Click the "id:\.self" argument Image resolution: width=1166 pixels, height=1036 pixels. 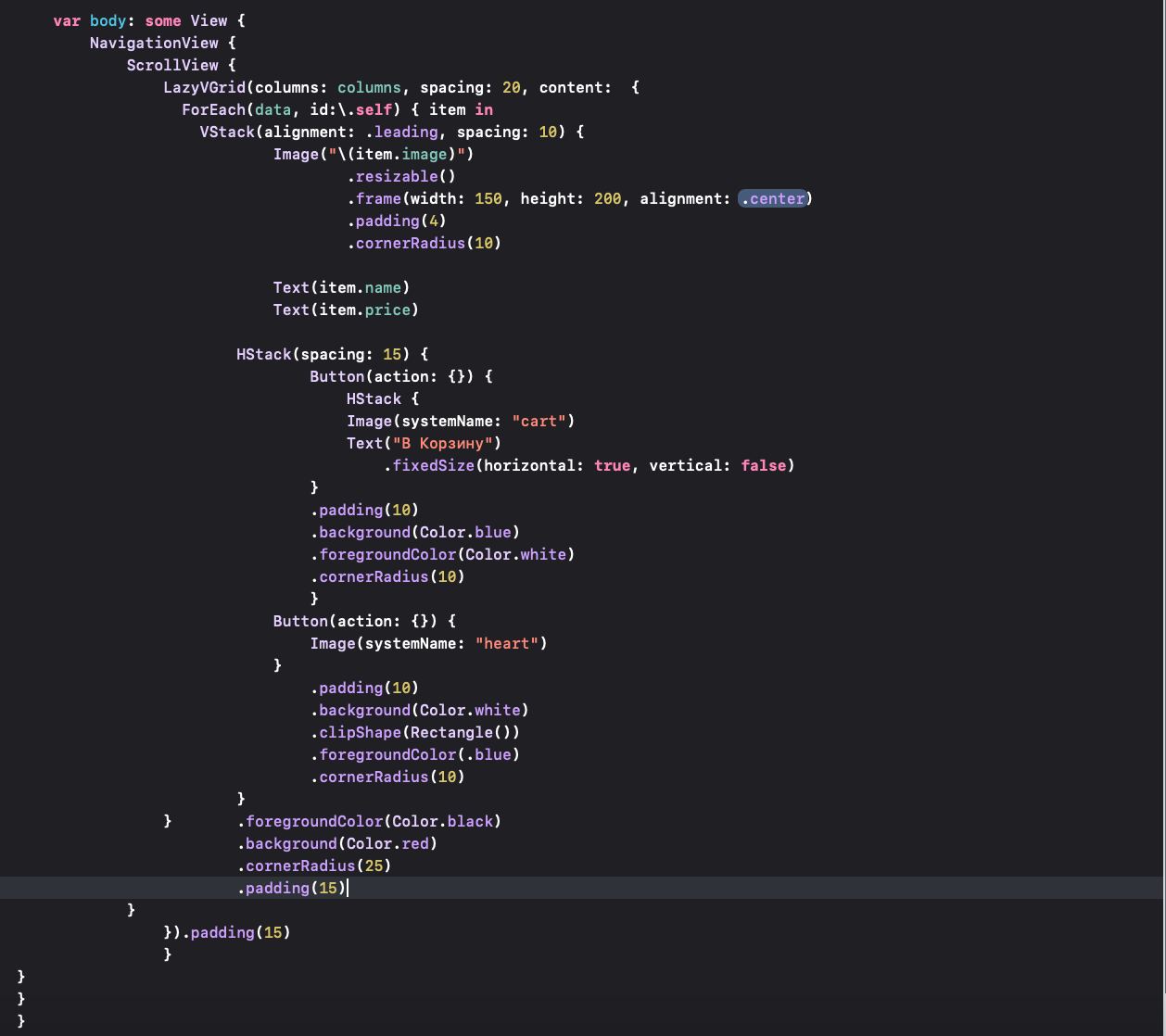click(351, 109)
